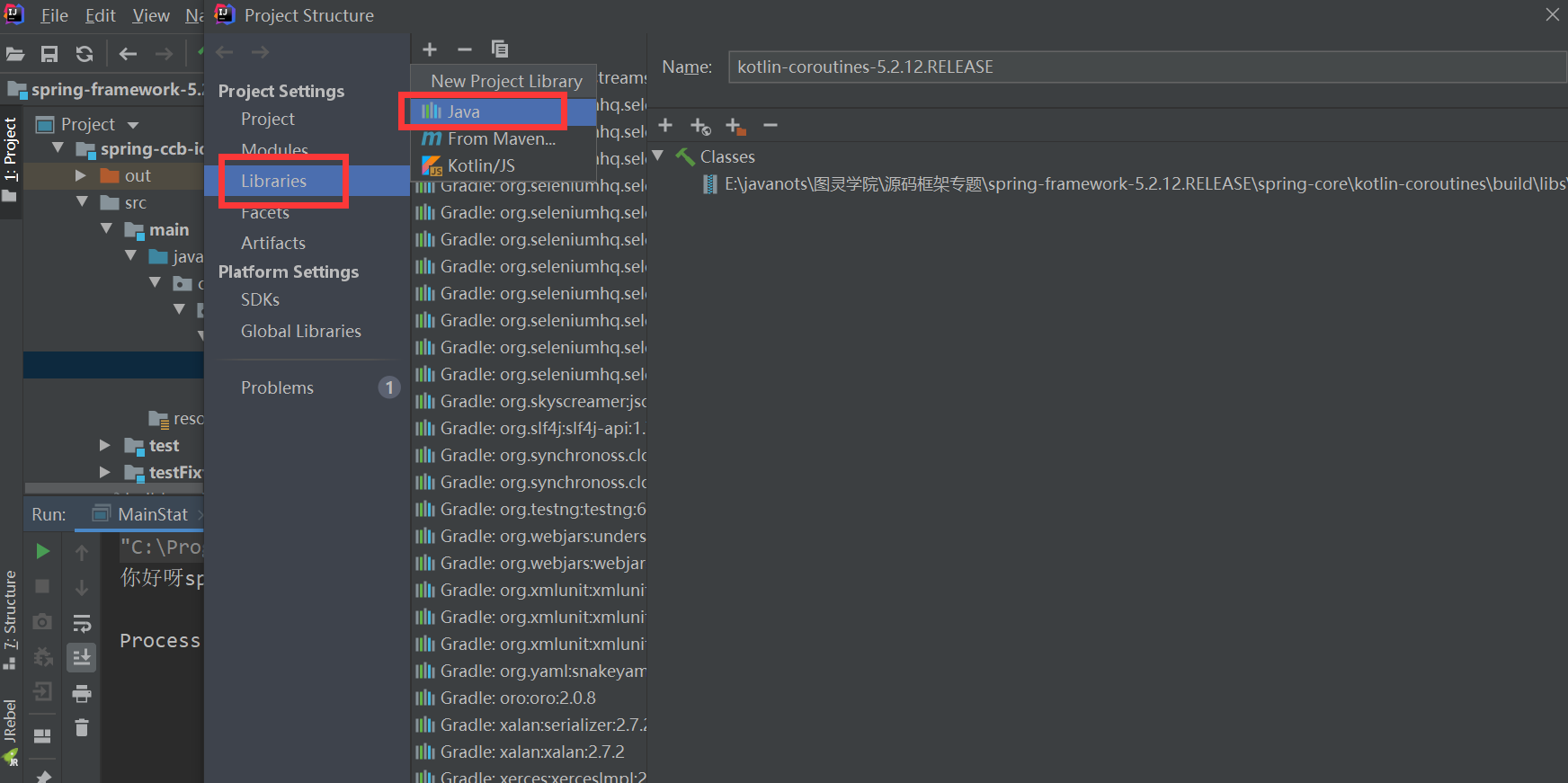Select Artifacts in Project Settings
The image size is (1568, 783).
(273, 243)
